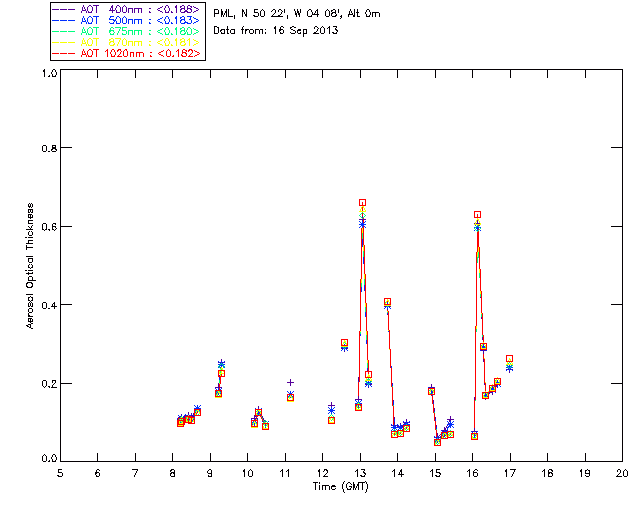Click the AOT 870nm legend entry
This screenshot has height=512, width=640.
tap(126, 42)
